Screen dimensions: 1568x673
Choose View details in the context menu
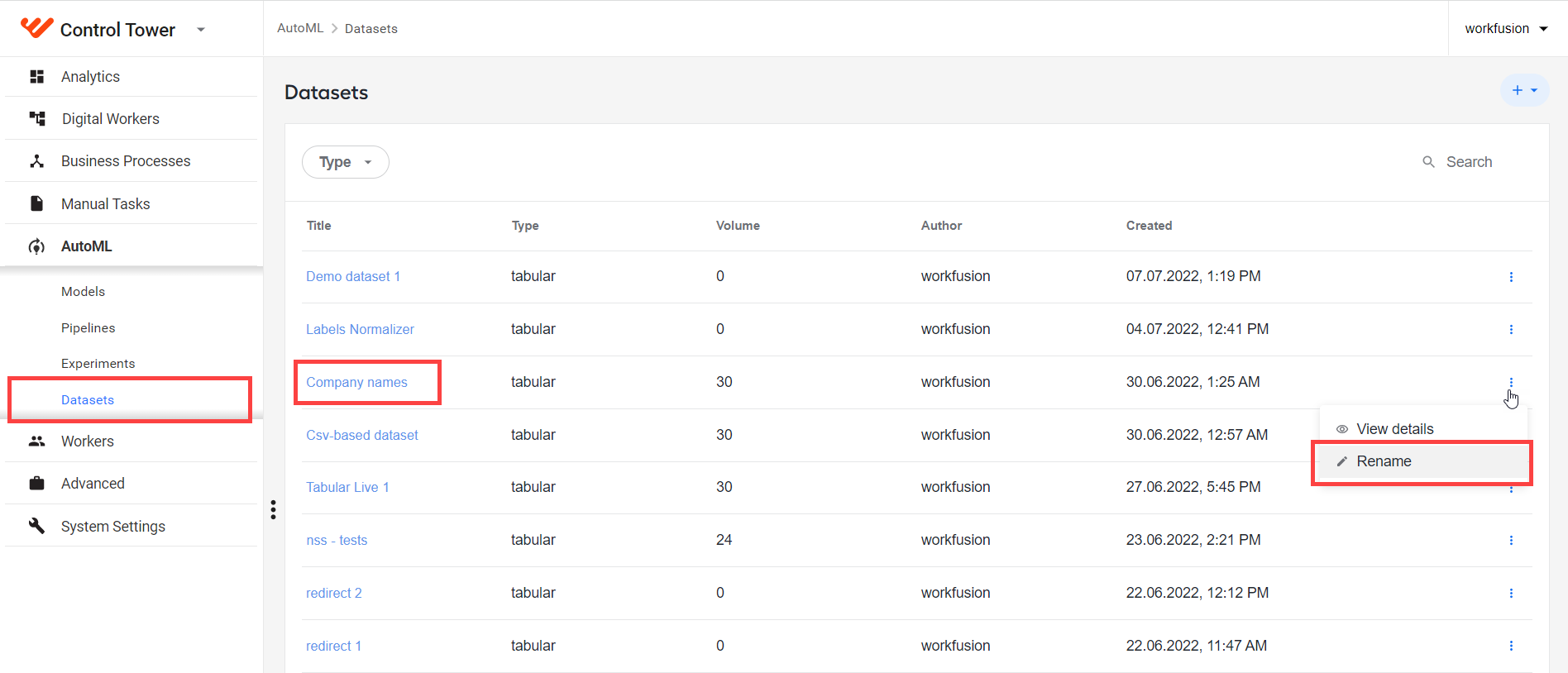[1422, 429]
